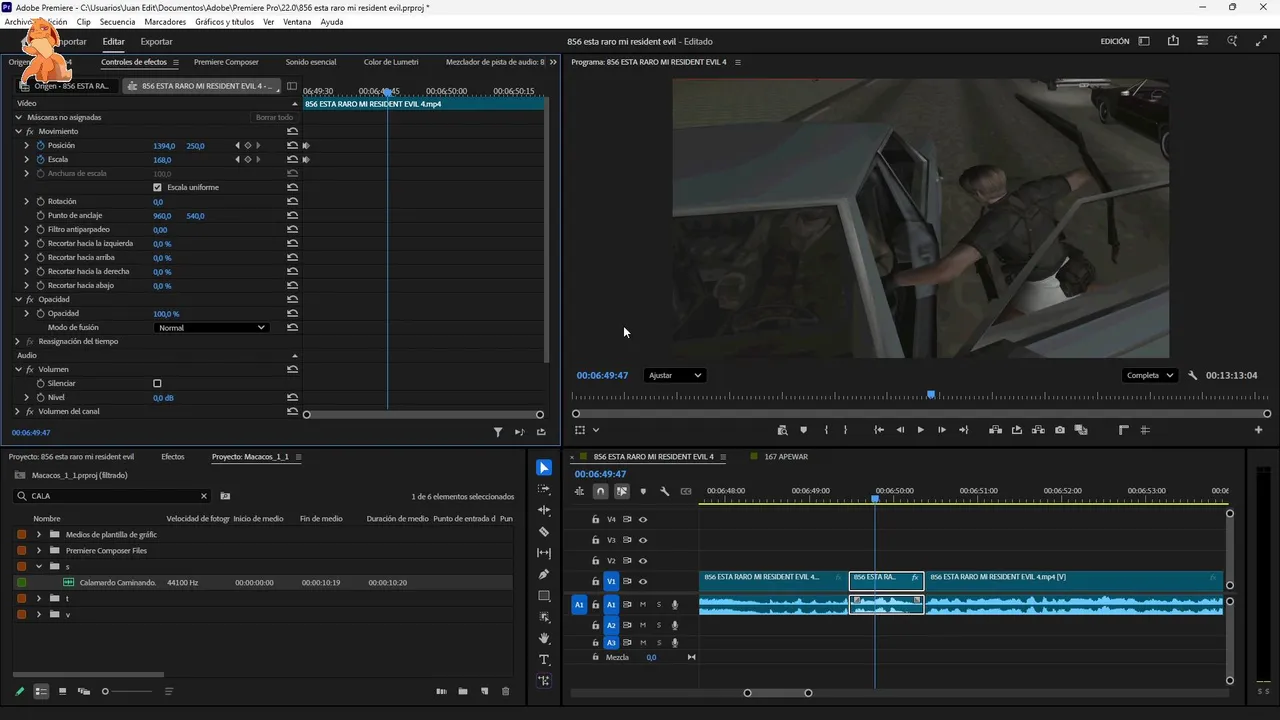The image size is (1280, 720).
Task: Click the Program monitor playhead marker
Action: [x=931, y=395]
